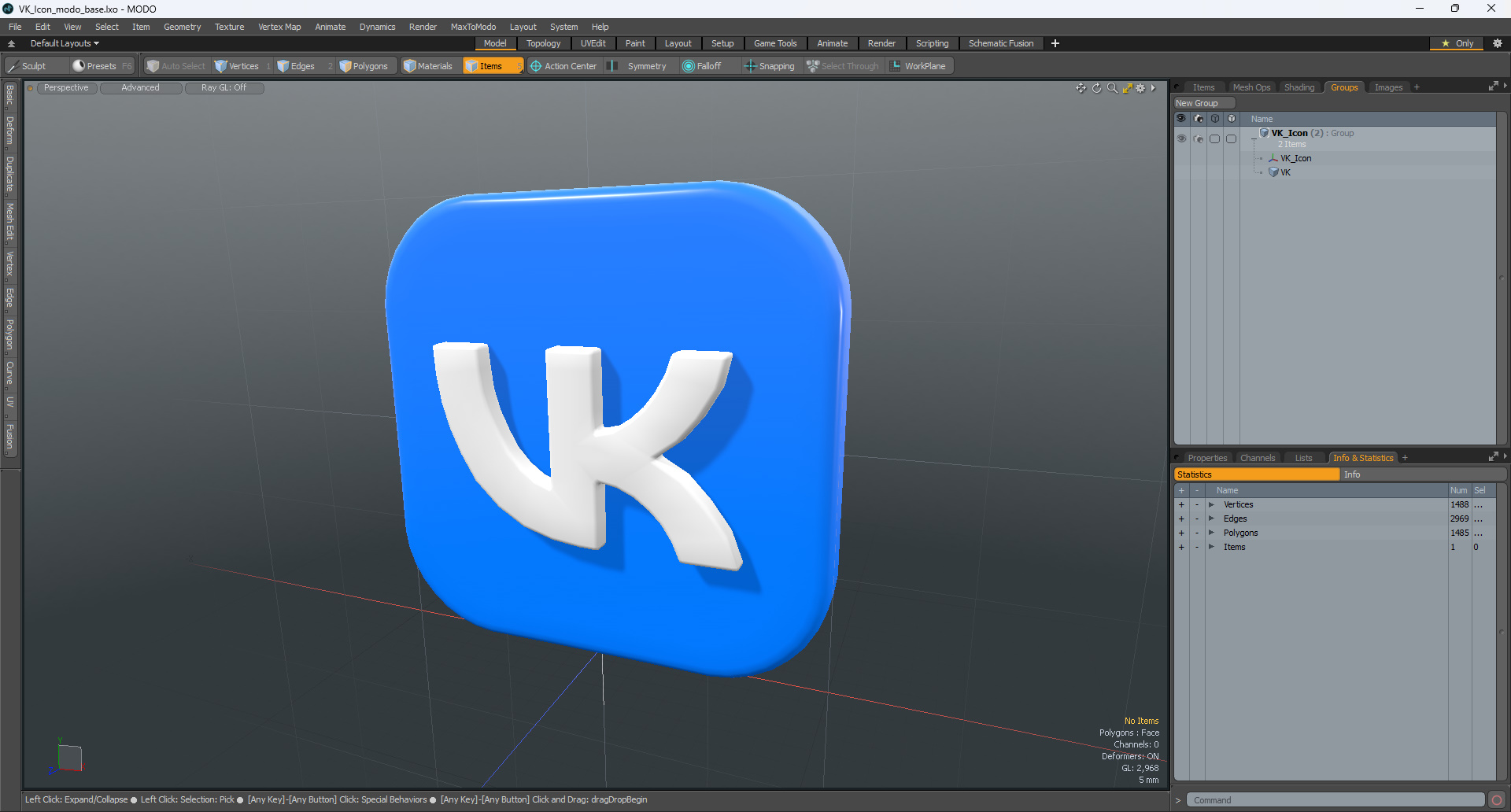Check first box in VK_Icon group row
The width and height of the screenshot is (1511, 812).
point(1215,138)
